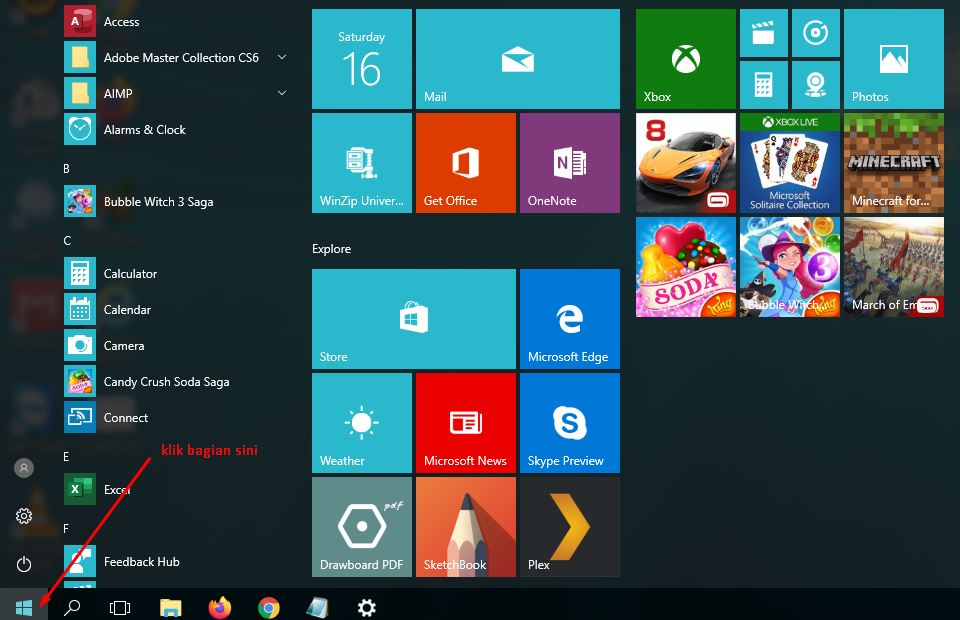Open Alarms & Clock from app list
Image resolution: width=960 pixels, height=620 pixels.
pyautogui.click(x=145, y=130)
